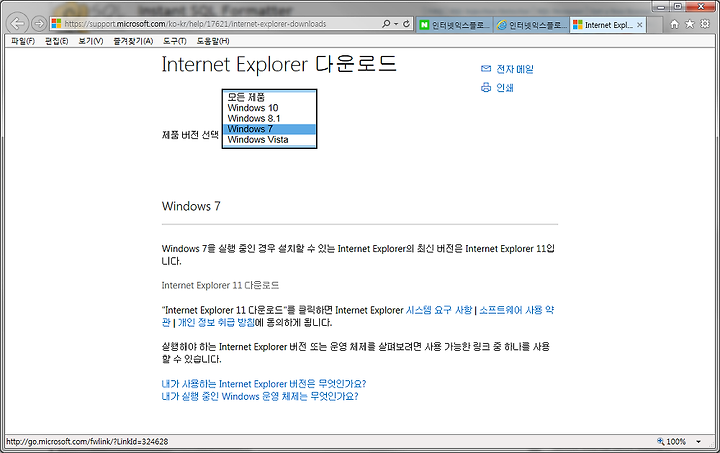Click the Internet Explorer 11 다운로드 link
The width and height of the screenshot is (720, 453).
(220, 285)
